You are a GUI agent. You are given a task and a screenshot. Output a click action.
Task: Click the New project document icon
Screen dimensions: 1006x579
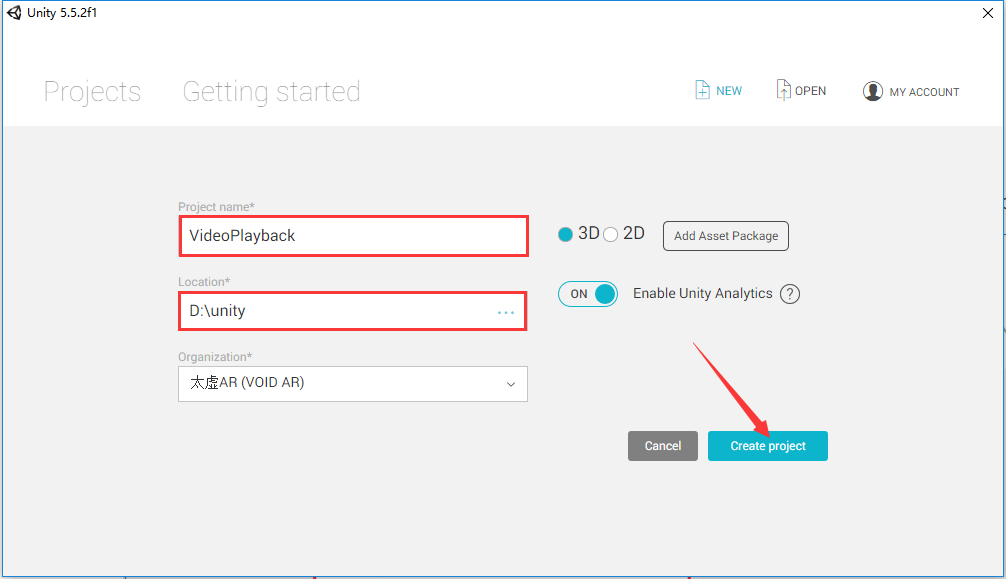(703, 90)
